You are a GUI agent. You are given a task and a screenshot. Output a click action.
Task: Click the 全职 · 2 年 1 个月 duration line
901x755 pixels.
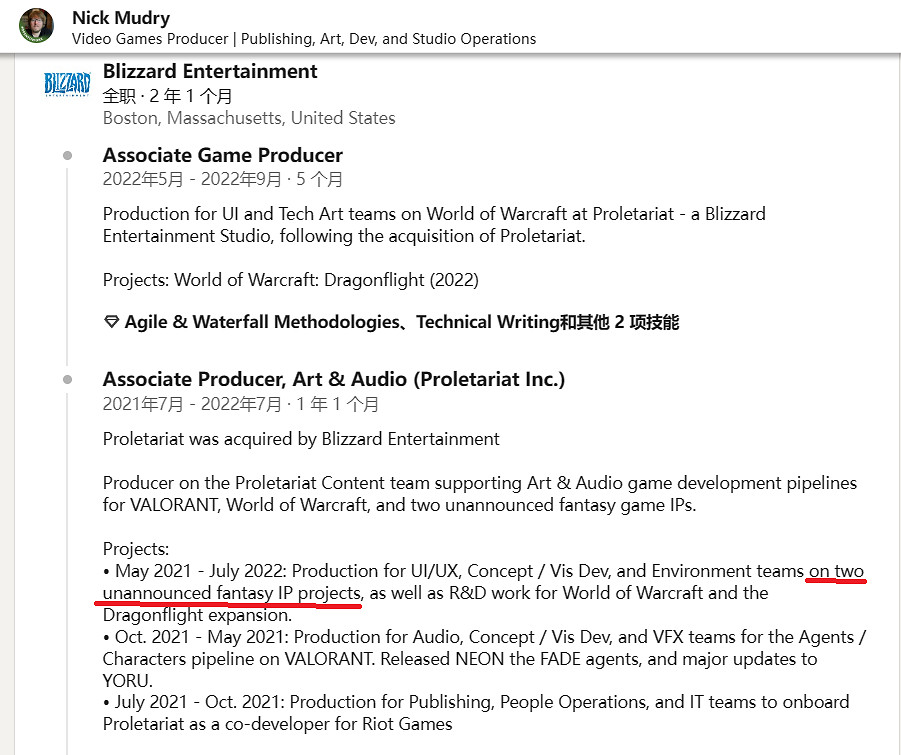167,96
